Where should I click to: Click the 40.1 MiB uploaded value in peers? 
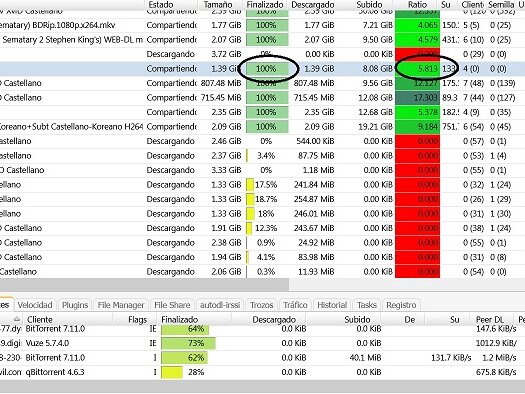pos(365,358)
